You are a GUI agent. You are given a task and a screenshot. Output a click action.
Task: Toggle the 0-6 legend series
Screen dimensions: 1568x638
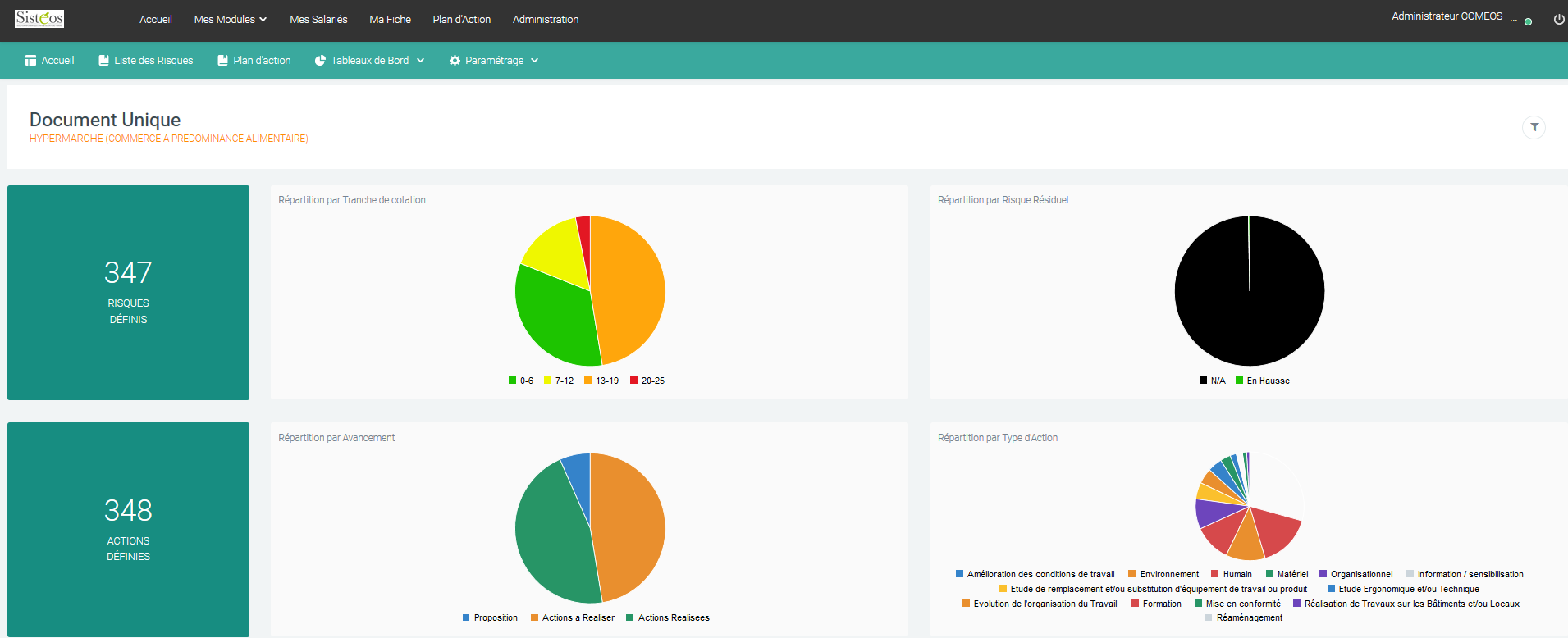pyautogui.click(x=521, y=381)
